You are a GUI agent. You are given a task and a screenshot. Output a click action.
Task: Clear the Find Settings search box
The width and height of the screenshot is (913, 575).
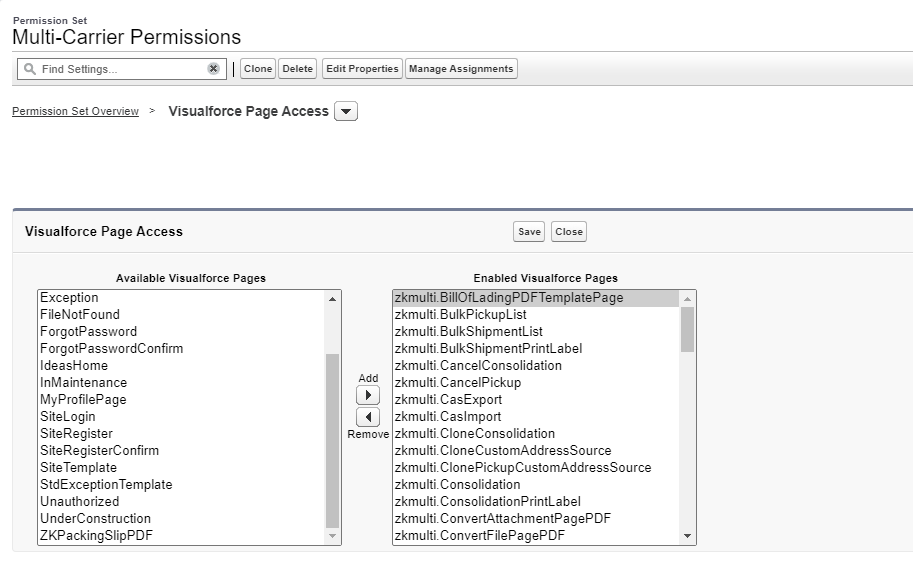214,69
